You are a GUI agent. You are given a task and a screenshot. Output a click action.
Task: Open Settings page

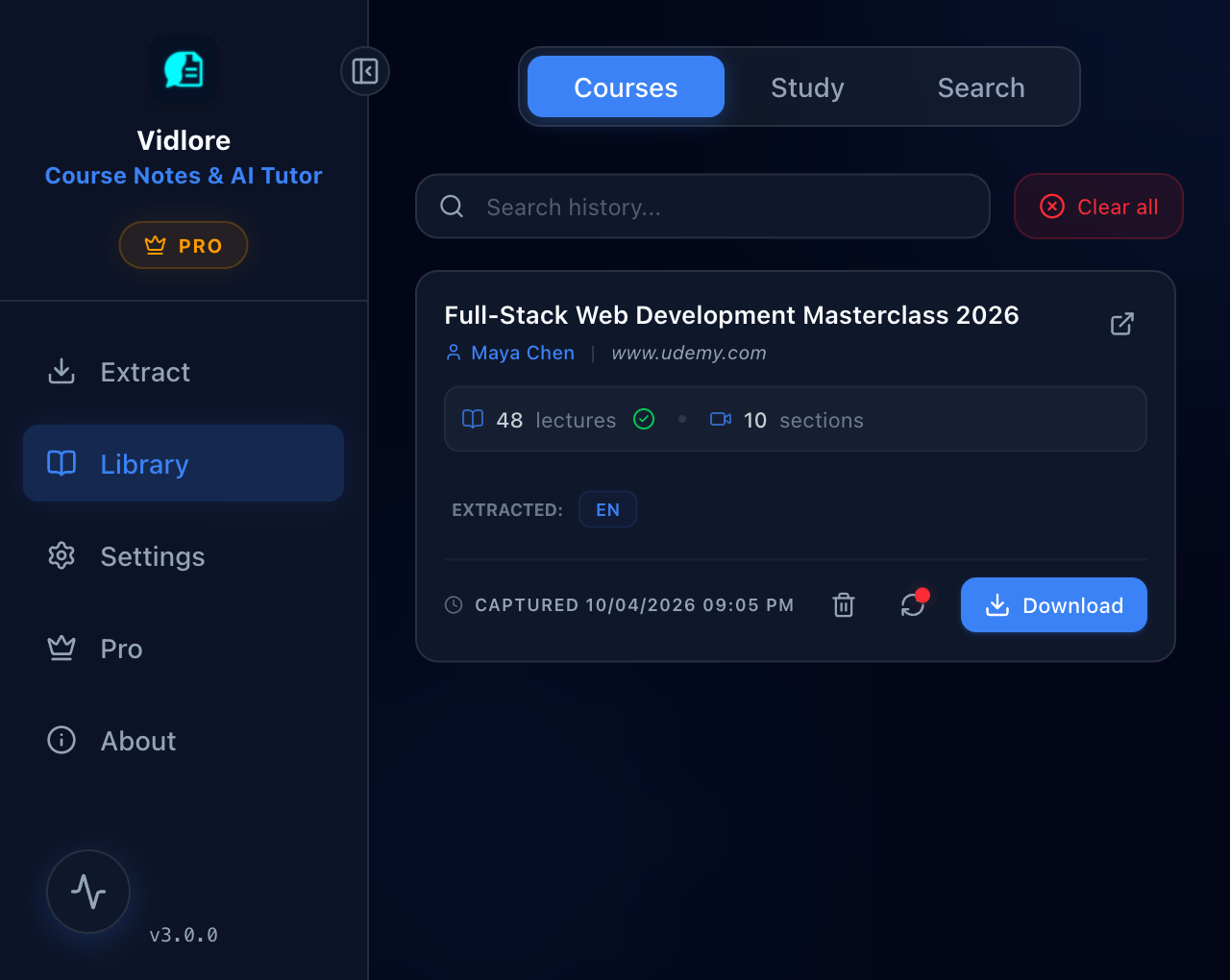pos(184,555)
